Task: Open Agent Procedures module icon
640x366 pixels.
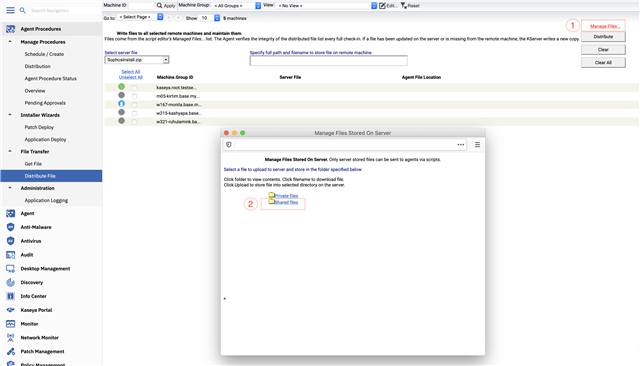Action: pyautogui.click(x=11, y=29)
